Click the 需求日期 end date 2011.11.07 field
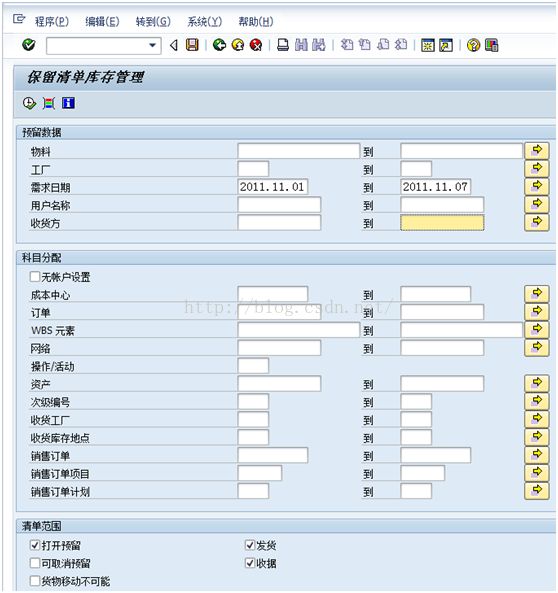The height and width of the screenshot is (593, 558). coord(435,187)
